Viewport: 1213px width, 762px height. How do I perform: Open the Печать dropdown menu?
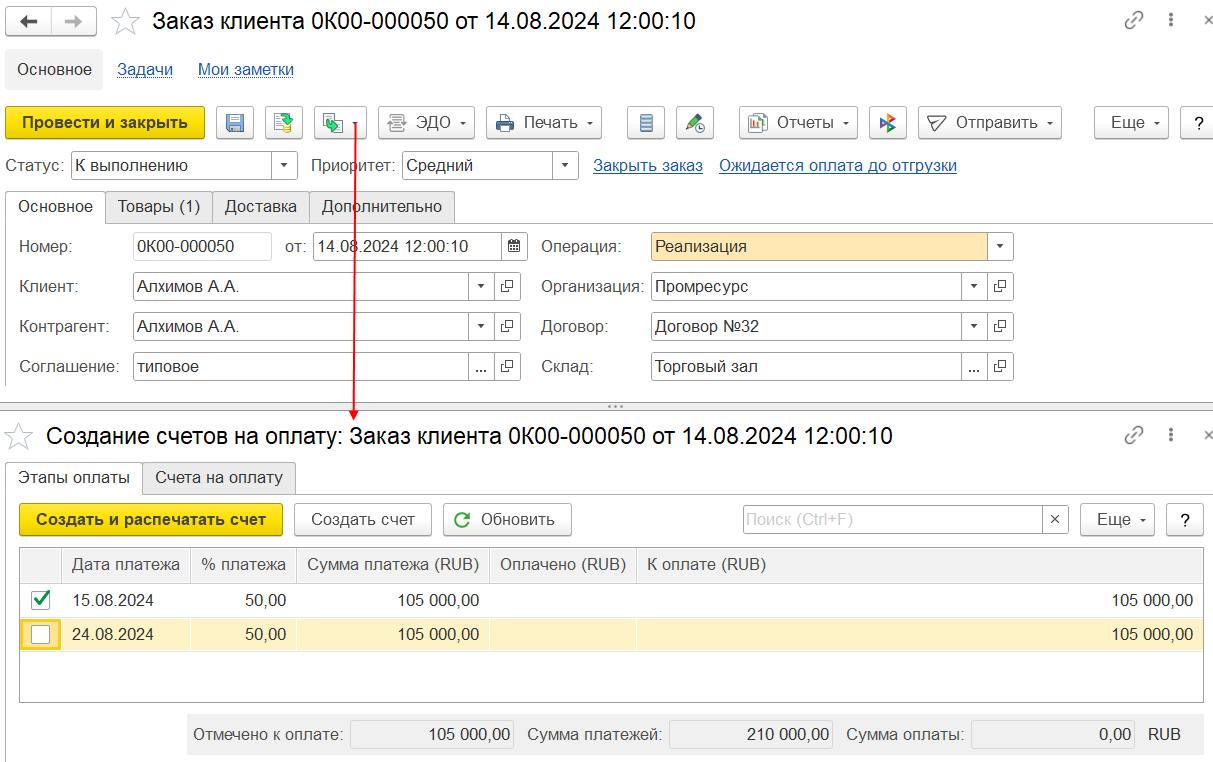pos(544,123)
